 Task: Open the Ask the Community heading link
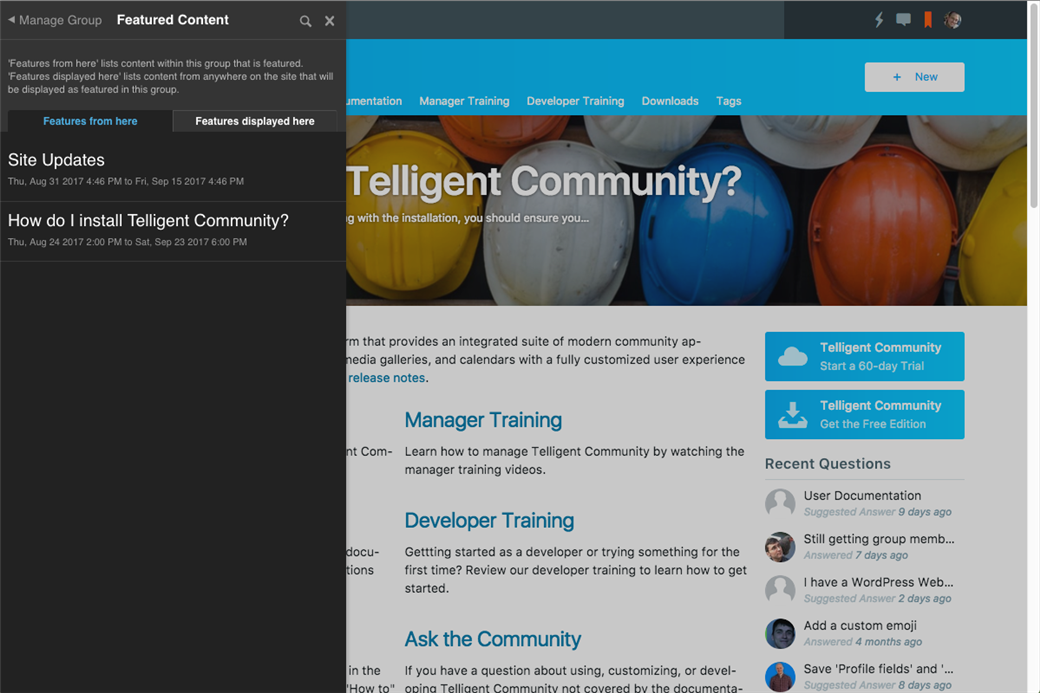click(x=493, y=639)
